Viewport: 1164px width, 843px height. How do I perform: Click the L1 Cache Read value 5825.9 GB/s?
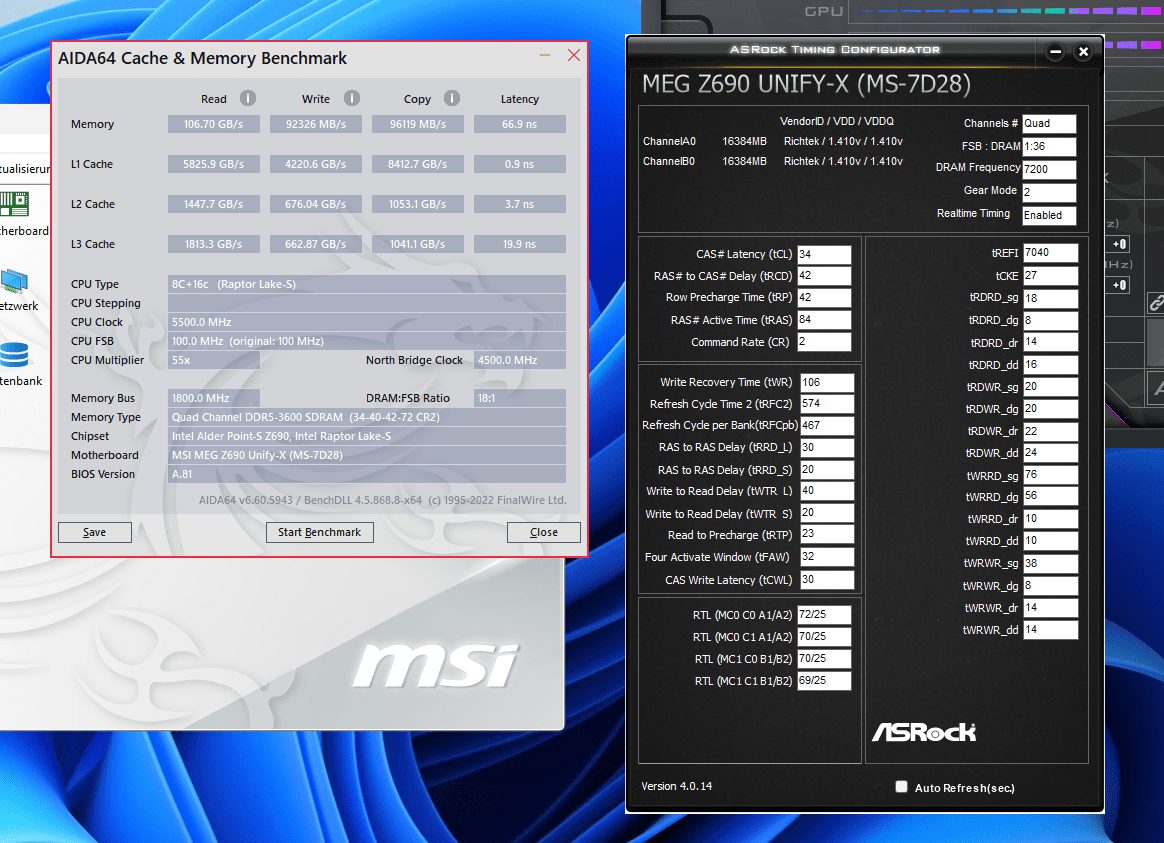(214, 164)
